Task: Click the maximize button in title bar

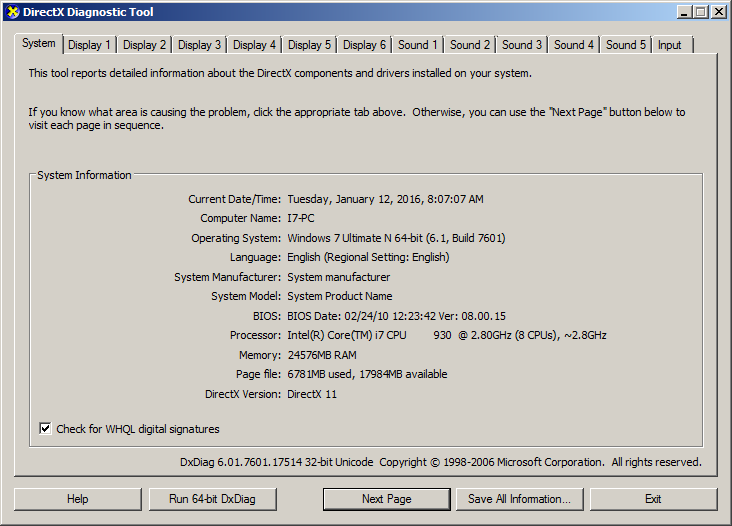Action: point(701,12)
